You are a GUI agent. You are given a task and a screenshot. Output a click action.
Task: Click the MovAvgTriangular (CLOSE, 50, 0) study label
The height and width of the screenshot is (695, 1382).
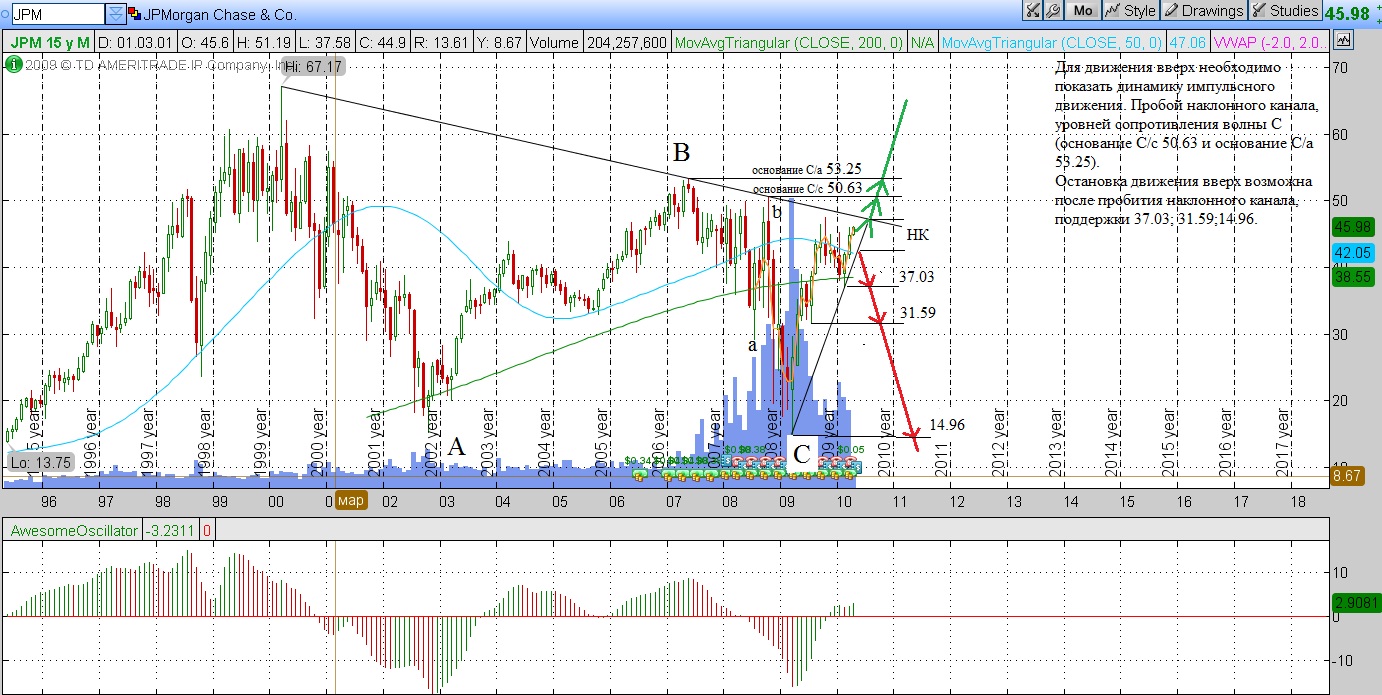click(x=1052, y=42)
